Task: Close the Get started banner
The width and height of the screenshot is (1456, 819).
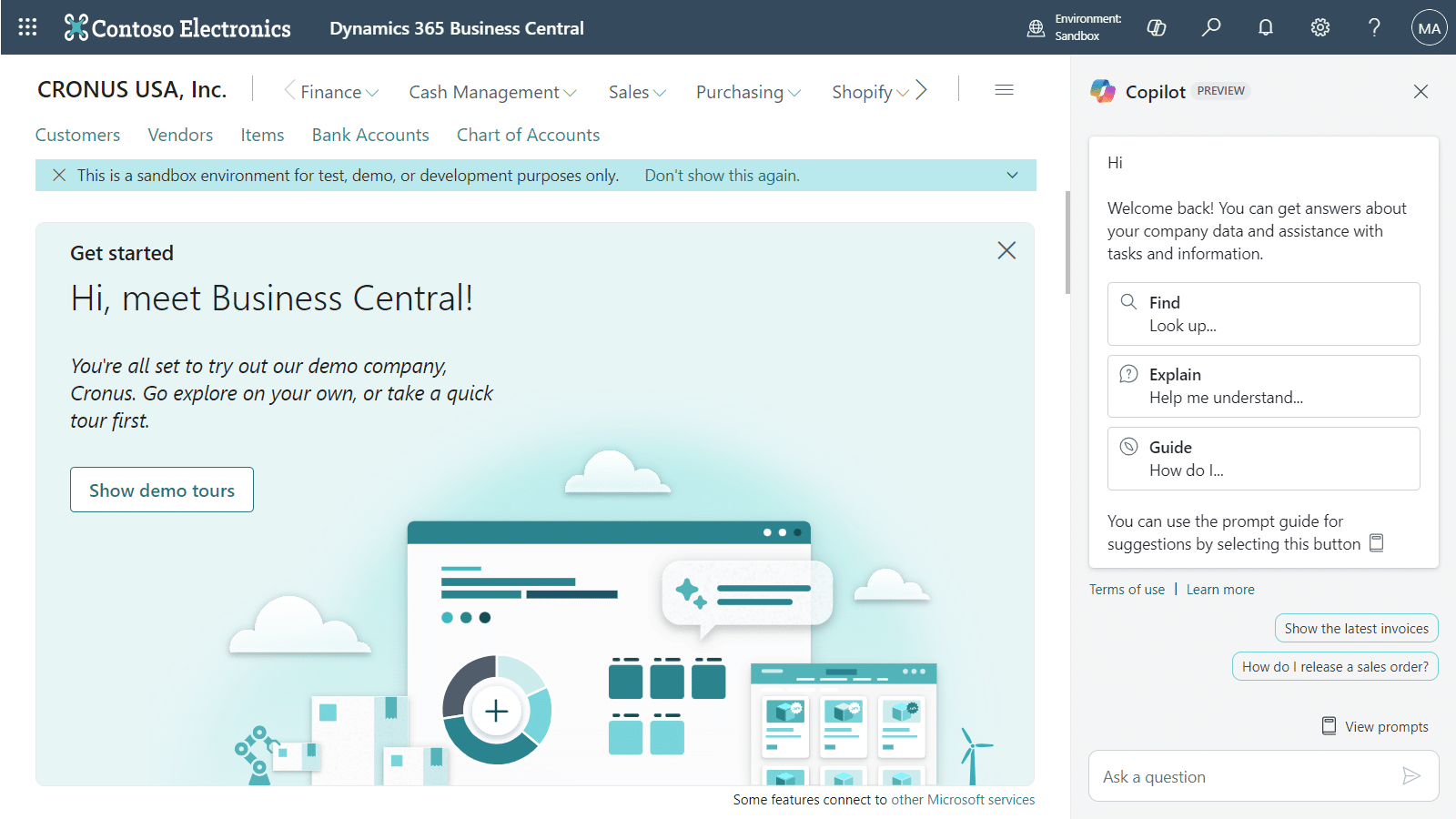Action: (x=1006, y=250)
